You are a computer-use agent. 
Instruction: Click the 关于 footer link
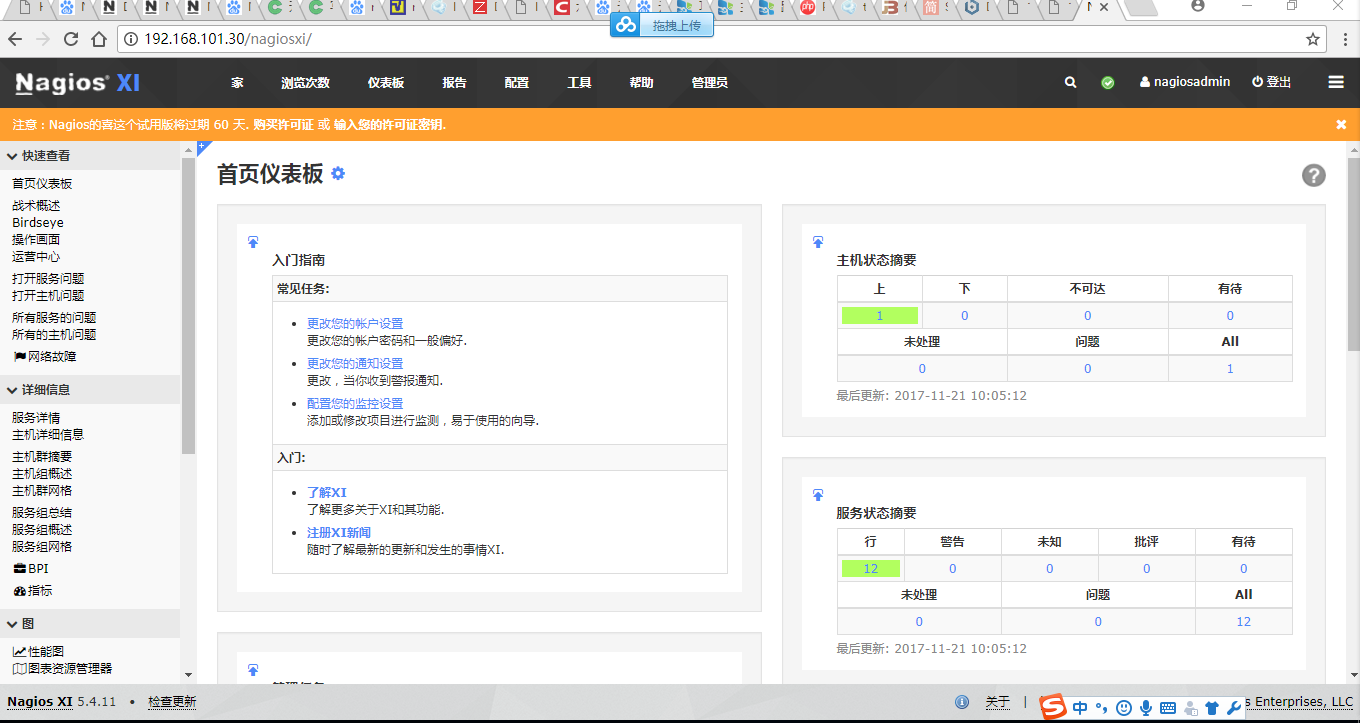click(x=998, y=702)
